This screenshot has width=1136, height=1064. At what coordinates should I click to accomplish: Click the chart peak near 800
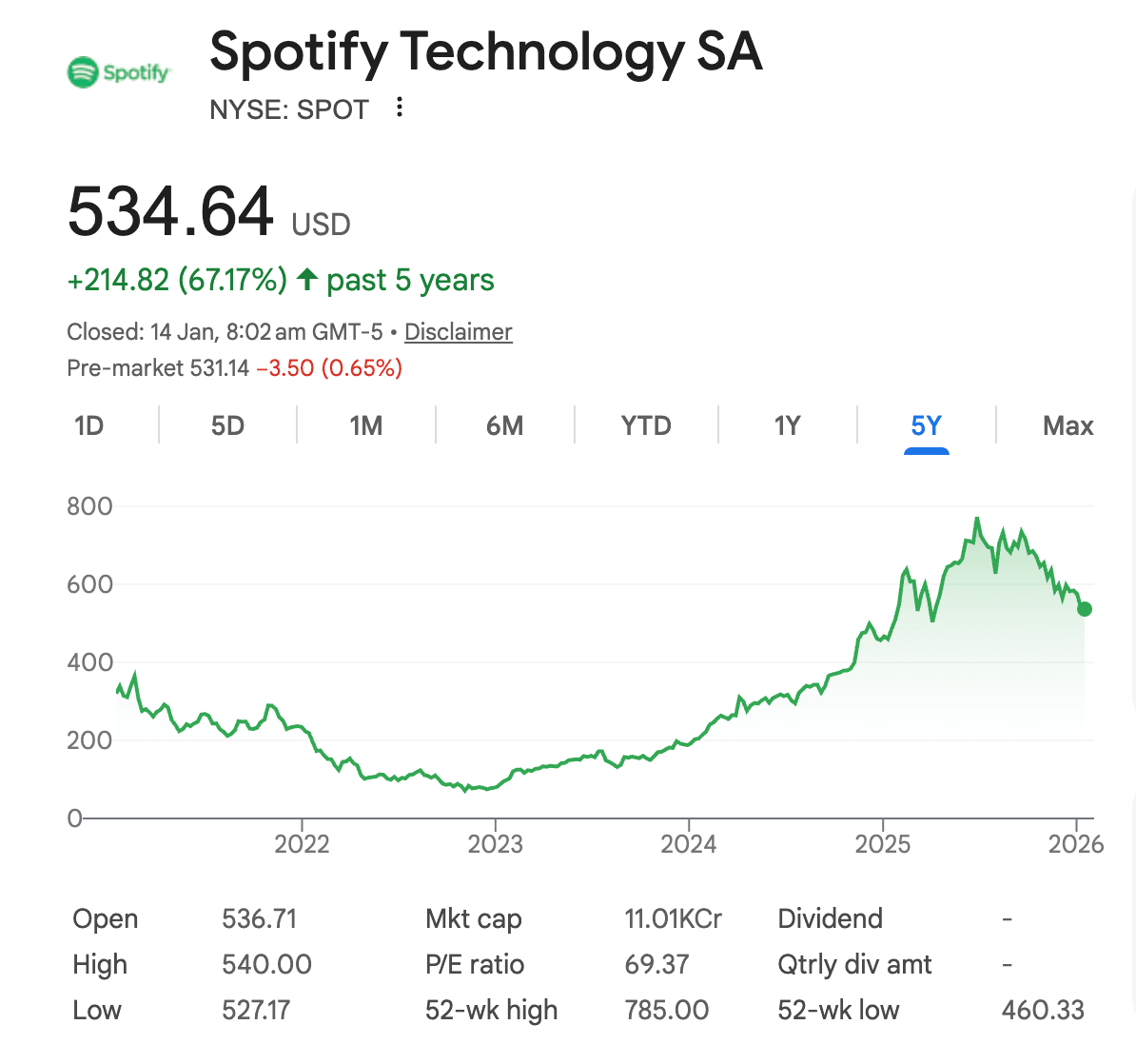(x=976, y=520)
